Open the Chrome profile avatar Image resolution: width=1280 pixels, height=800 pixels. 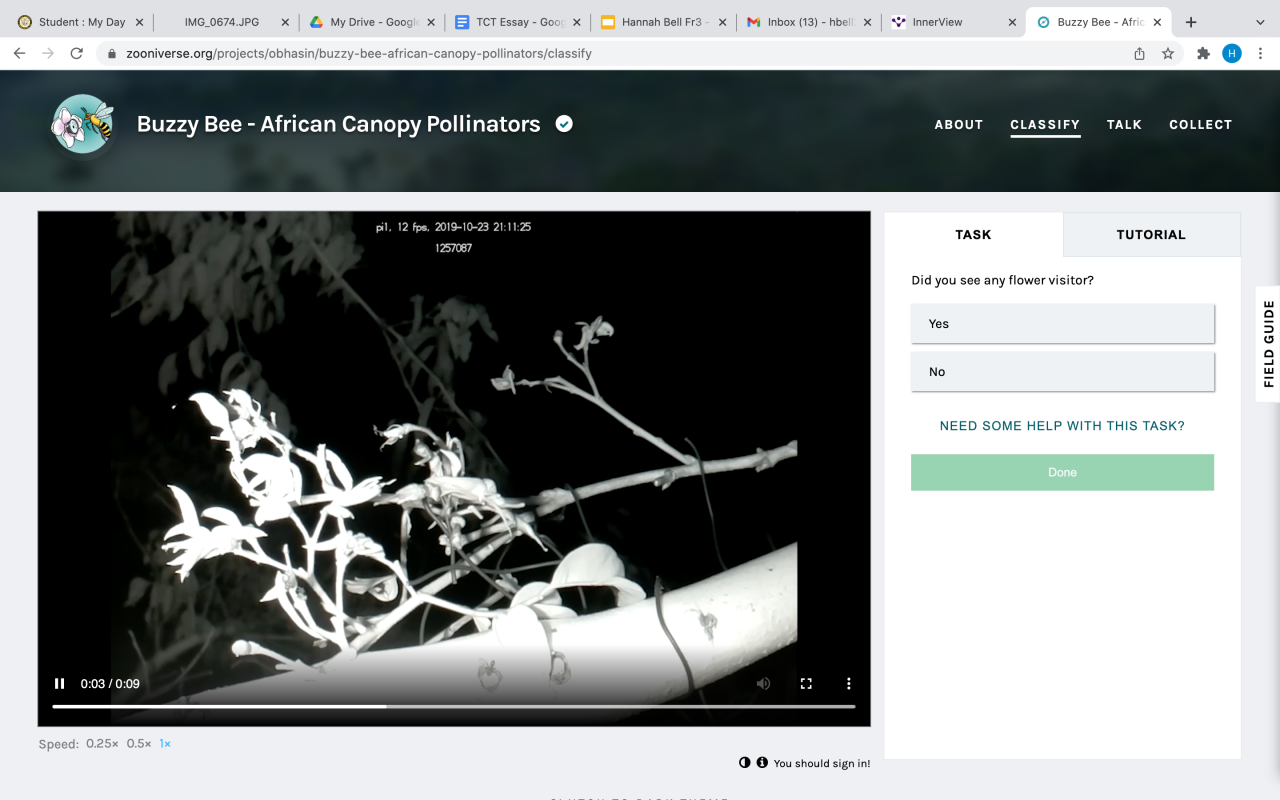[1232, 54]
